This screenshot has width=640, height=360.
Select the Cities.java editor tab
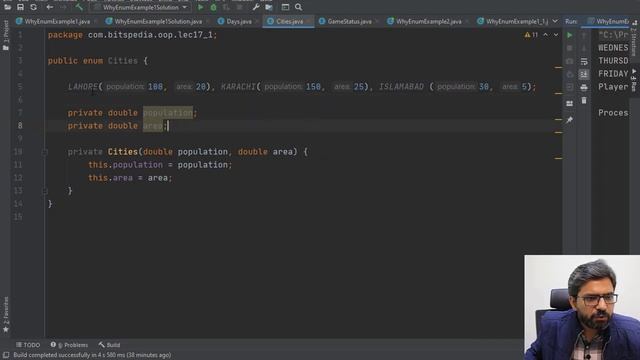tap(289, 21)
